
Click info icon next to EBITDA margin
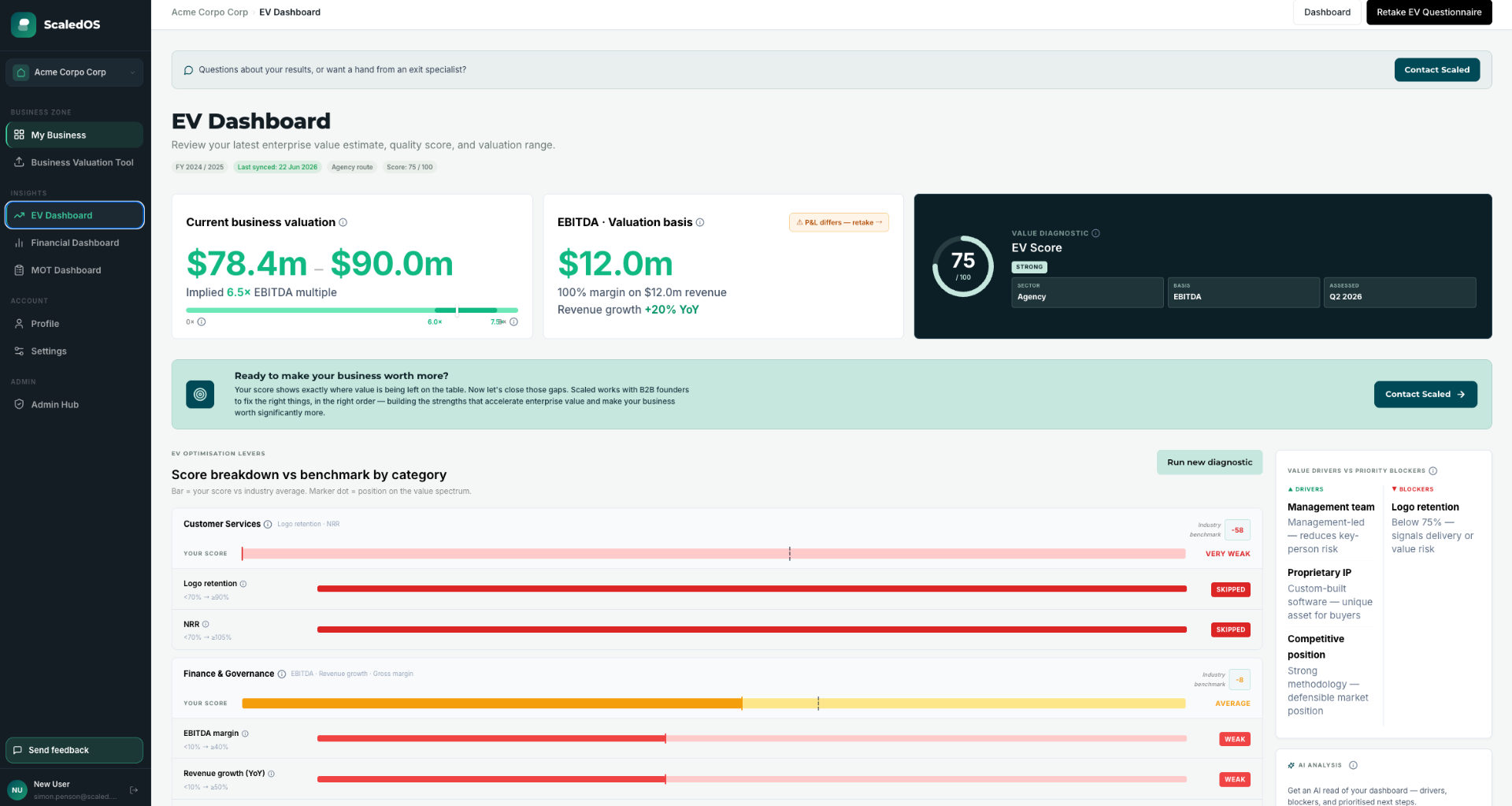click(x=245, y=734)
